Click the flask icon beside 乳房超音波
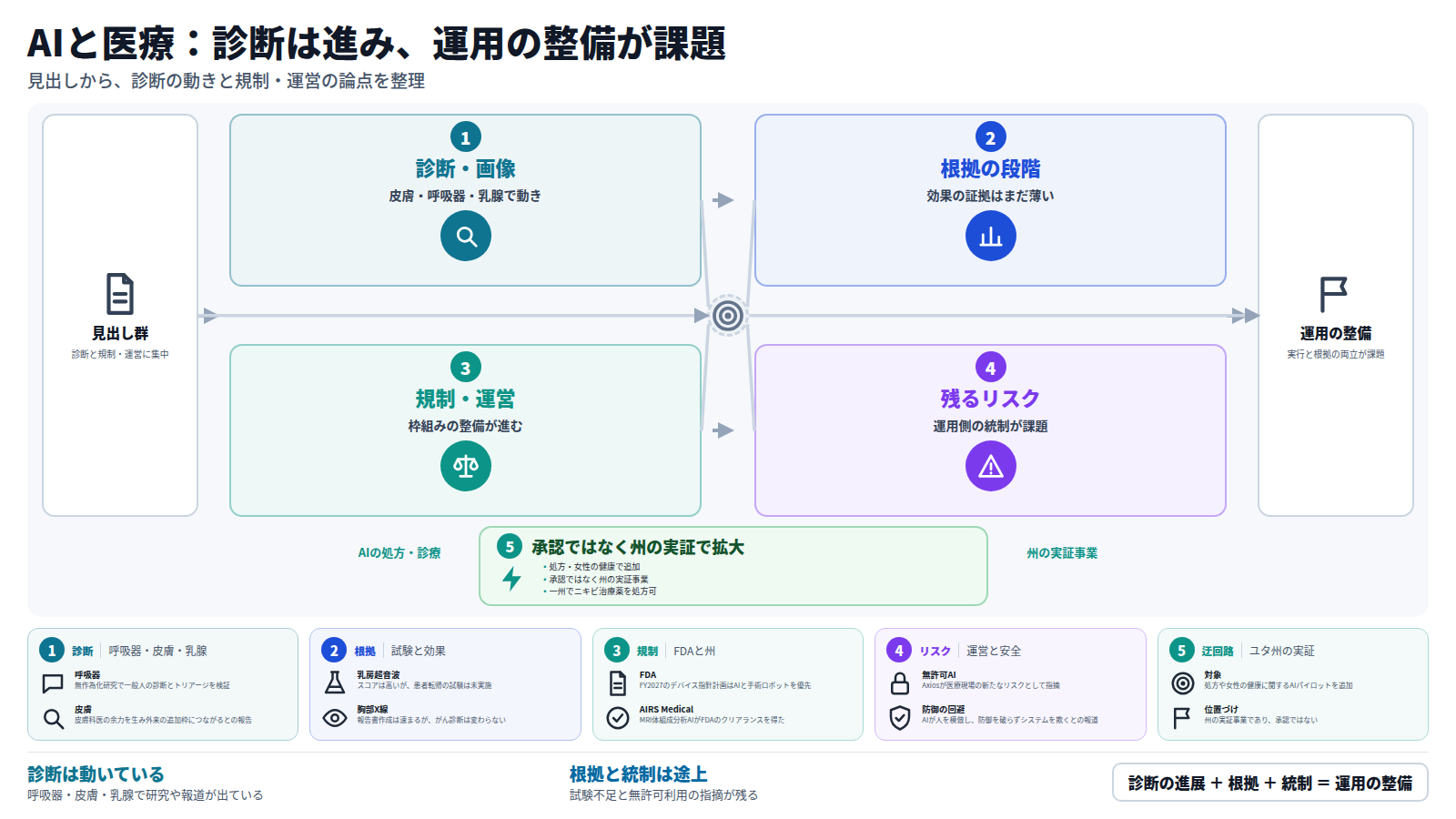The image size is (1456, 819). [335, 682]
